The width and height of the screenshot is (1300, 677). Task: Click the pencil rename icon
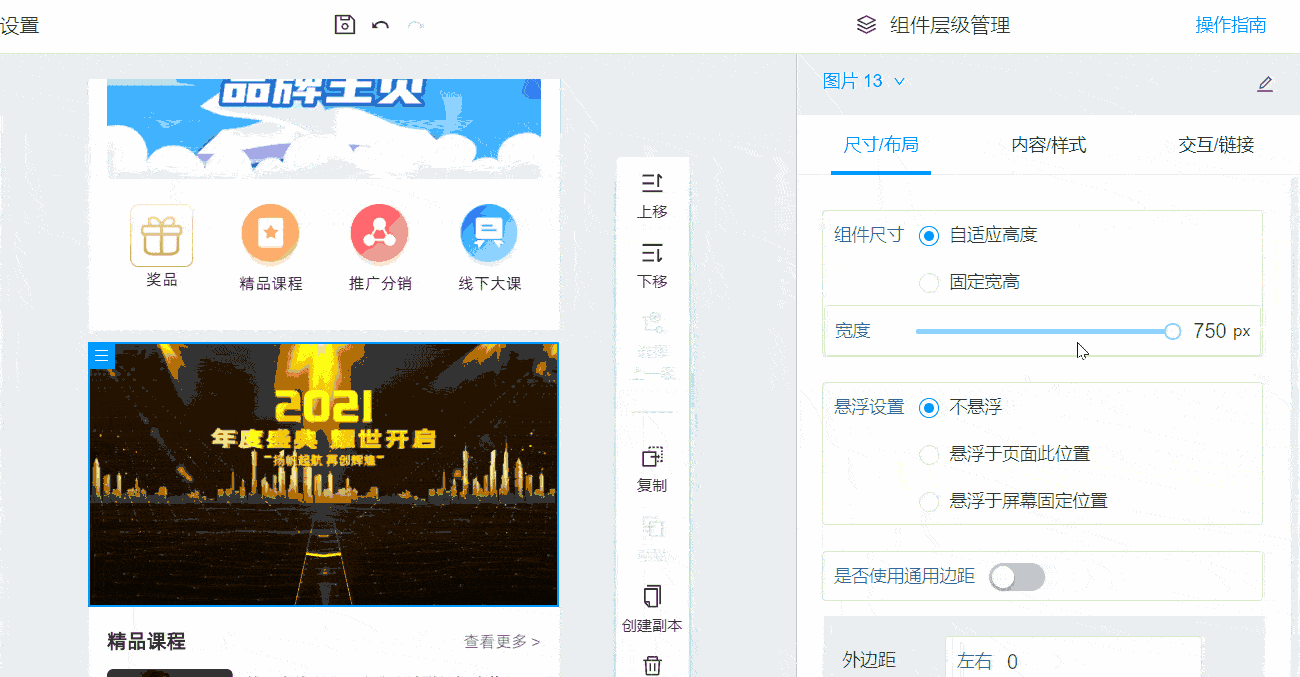[1265, 83]
